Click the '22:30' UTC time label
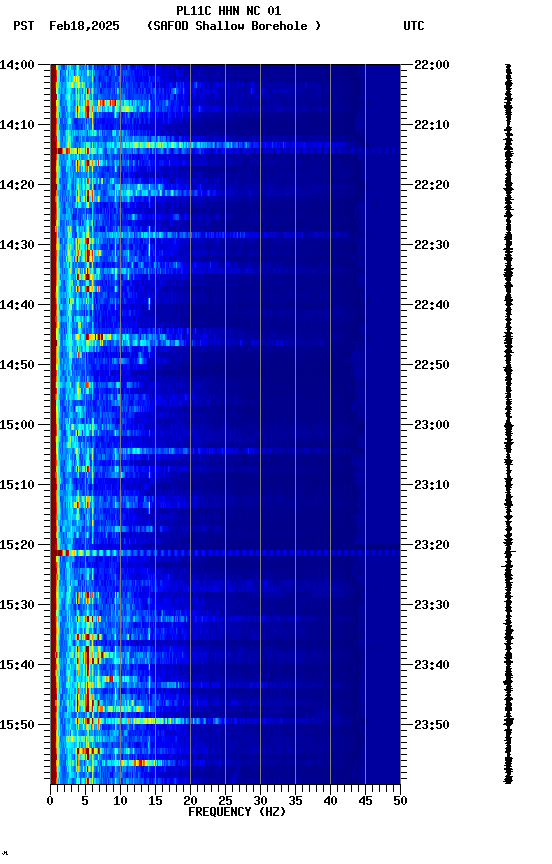Image resolution: width=552 pixels, height=864 pixels. tap(432, 245)
